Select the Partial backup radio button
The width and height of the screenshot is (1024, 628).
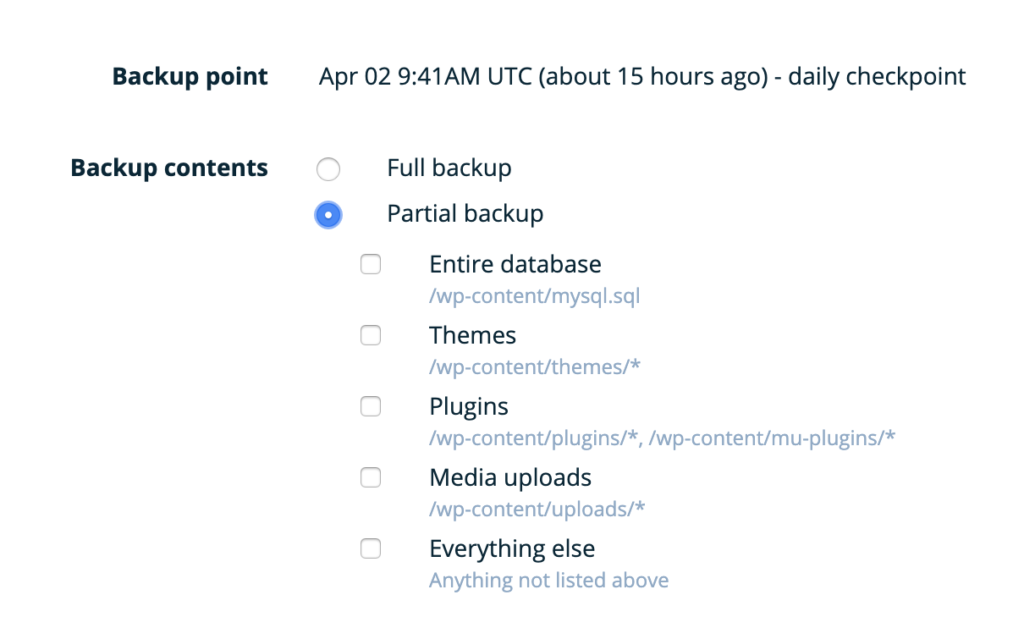point(328,215)
